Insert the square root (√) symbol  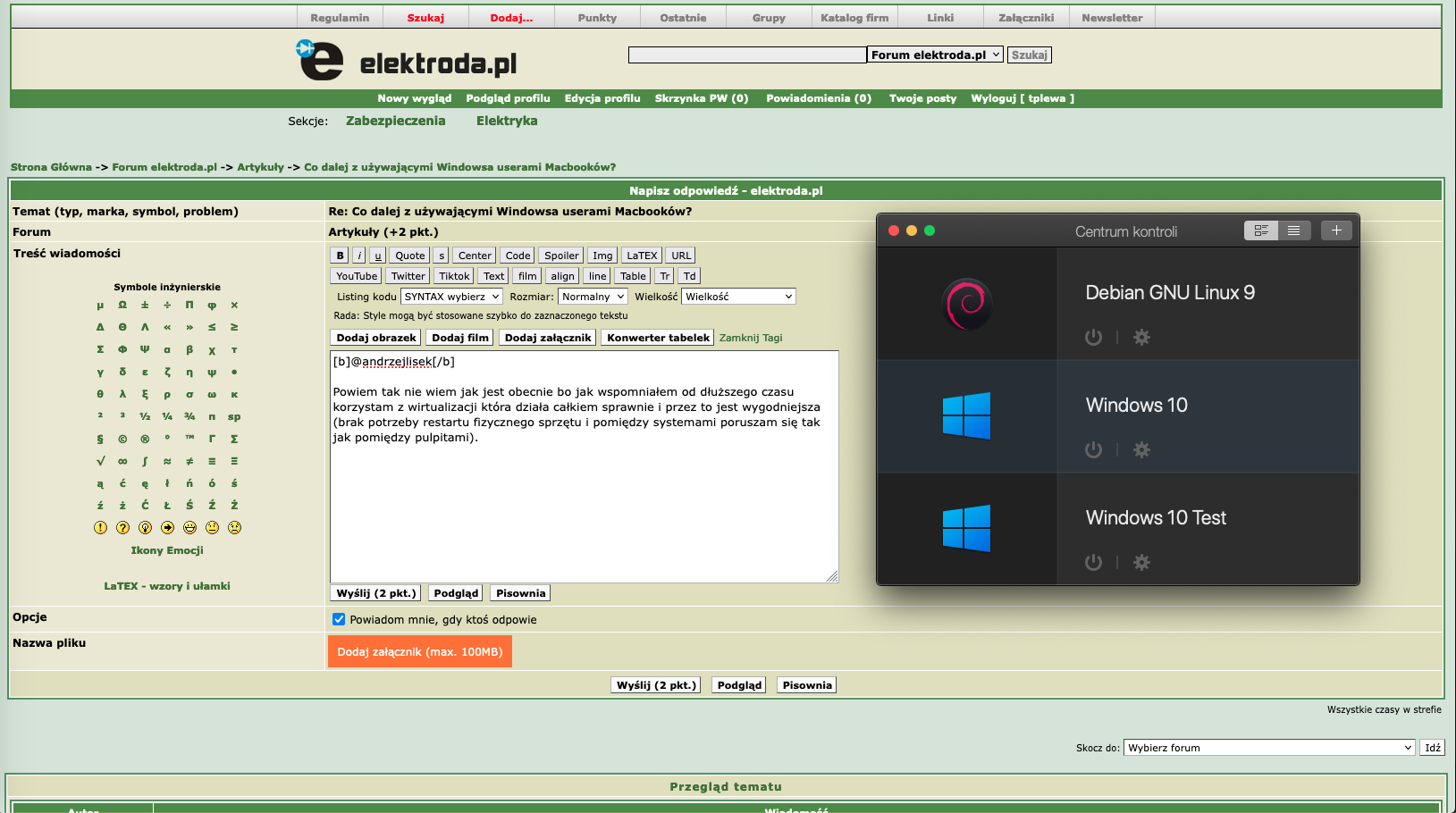pyautogui.click(x=100, y=462)
